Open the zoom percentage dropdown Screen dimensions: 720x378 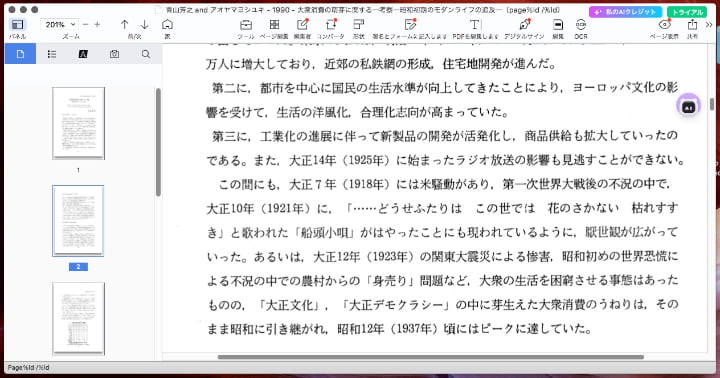(60, 25)
